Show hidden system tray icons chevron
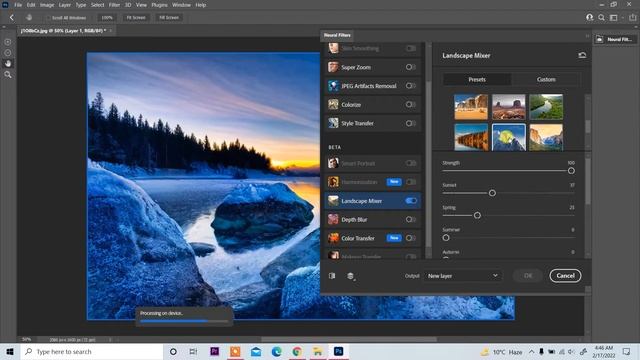 (531, 351)
